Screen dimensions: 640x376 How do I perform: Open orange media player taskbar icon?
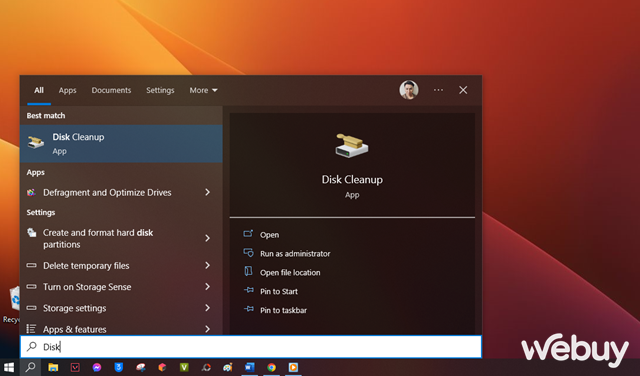(293, 367)
